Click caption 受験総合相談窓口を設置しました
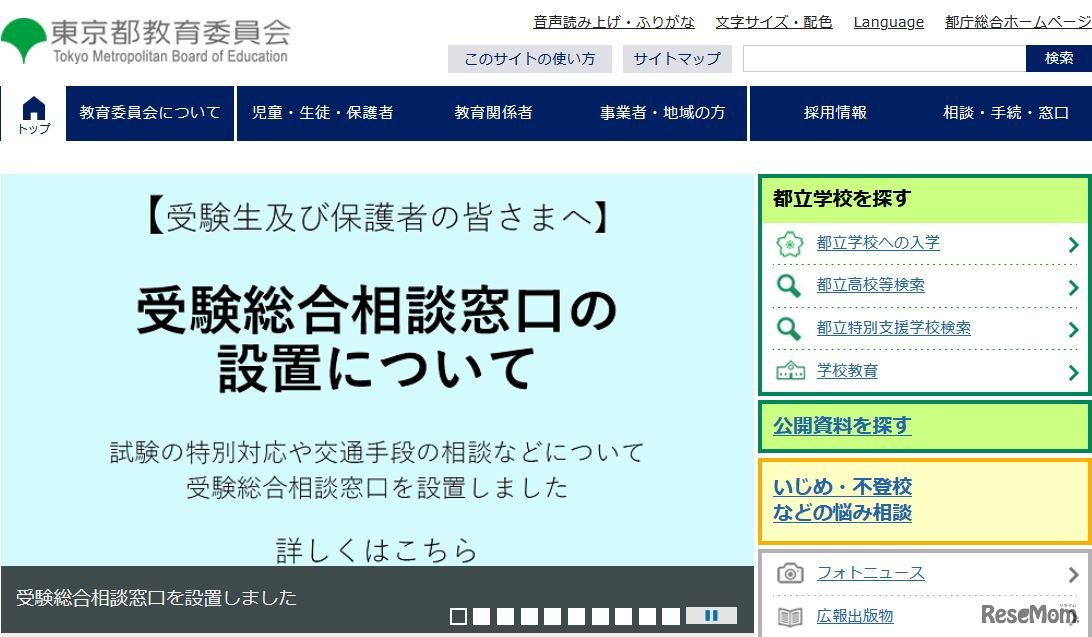The image size is (1092, 637). click(157, 598)
